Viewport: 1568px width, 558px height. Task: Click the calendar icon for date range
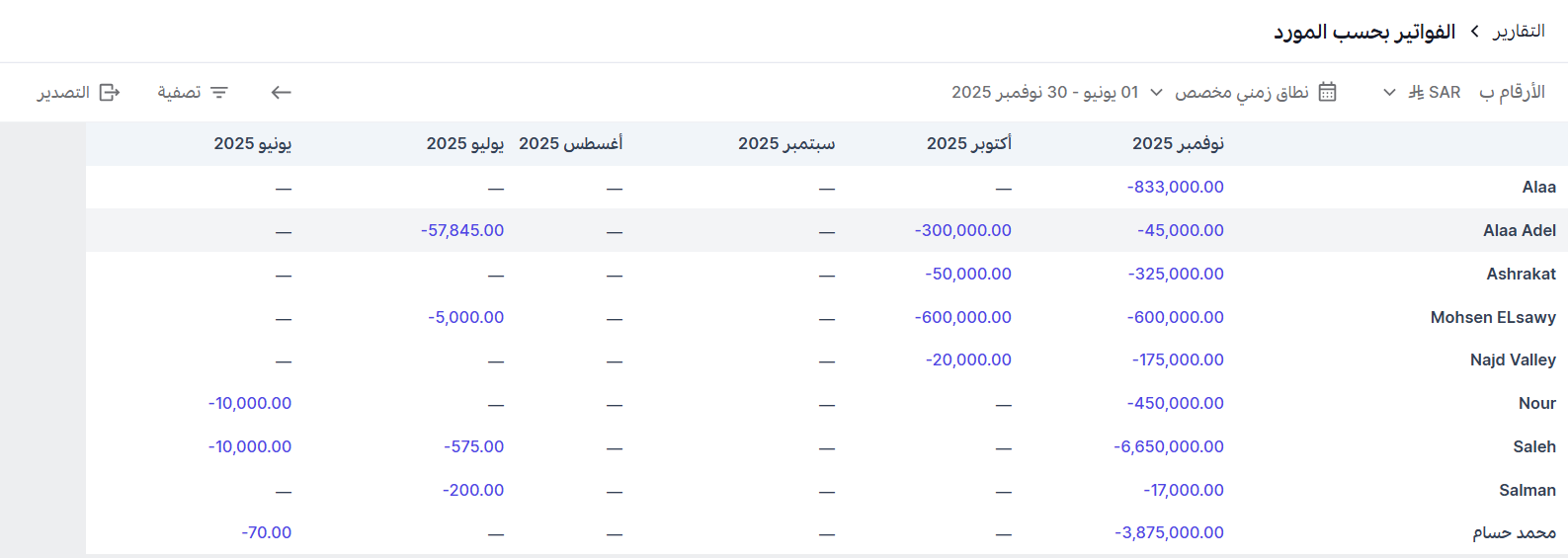point(1328,92)
